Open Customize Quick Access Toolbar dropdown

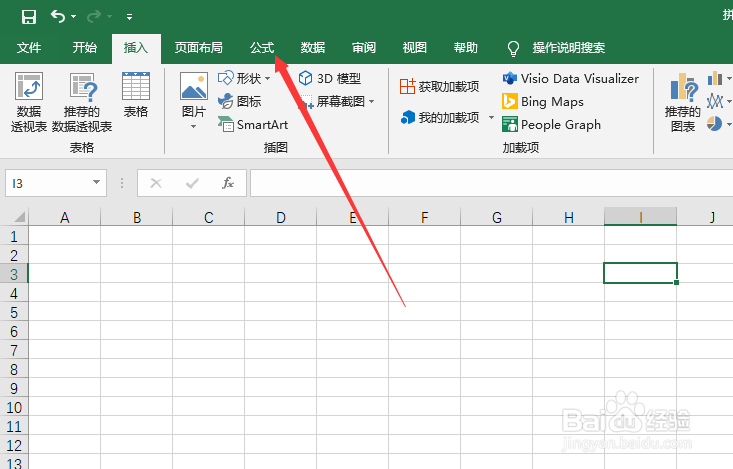[129, 17]
